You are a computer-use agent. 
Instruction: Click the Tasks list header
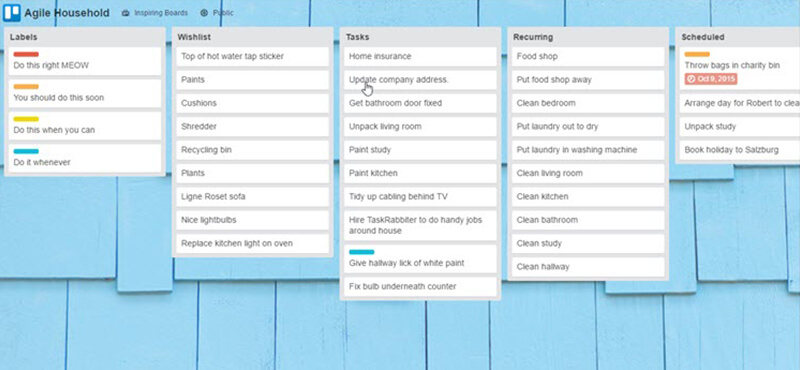coord(358,37)
